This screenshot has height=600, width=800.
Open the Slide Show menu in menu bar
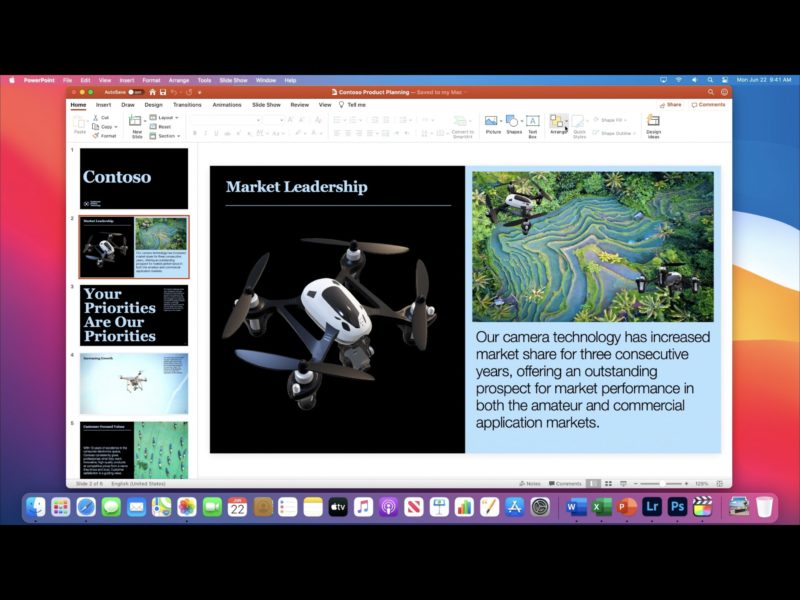click(x=233, y=80)
